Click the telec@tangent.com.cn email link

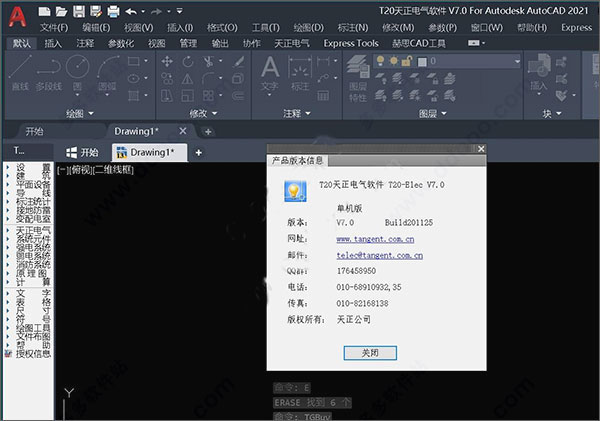coord(379,256)
